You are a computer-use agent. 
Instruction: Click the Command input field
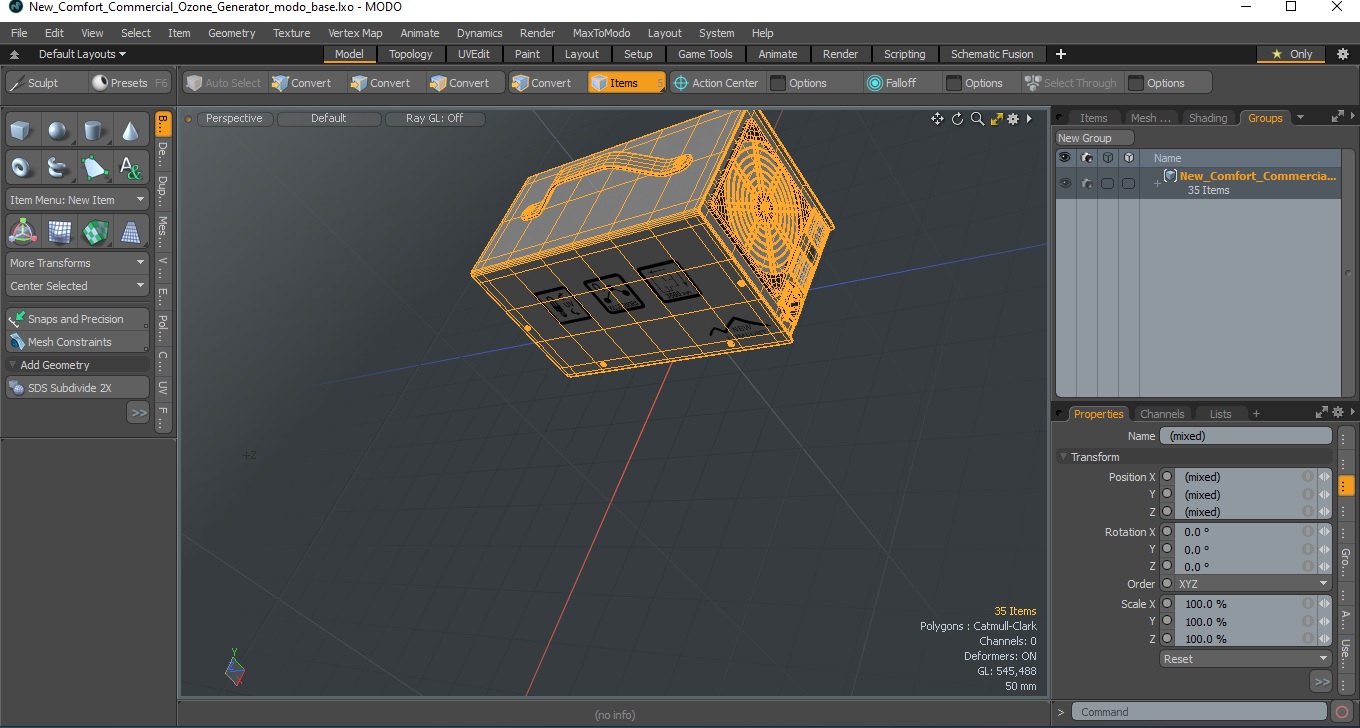pyautogui.click(x=1200, y=712)
